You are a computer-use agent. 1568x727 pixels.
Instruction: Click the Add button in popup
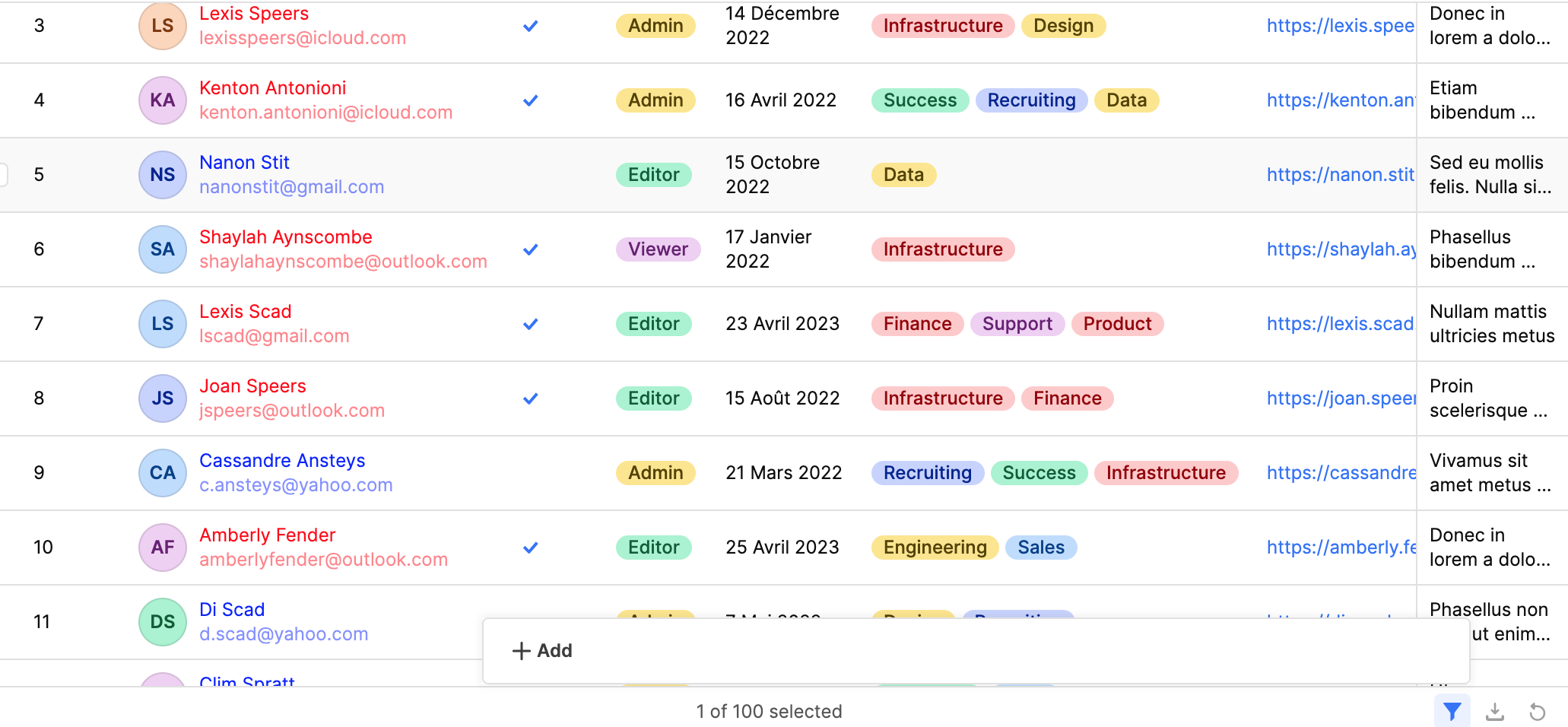point(543,651)
